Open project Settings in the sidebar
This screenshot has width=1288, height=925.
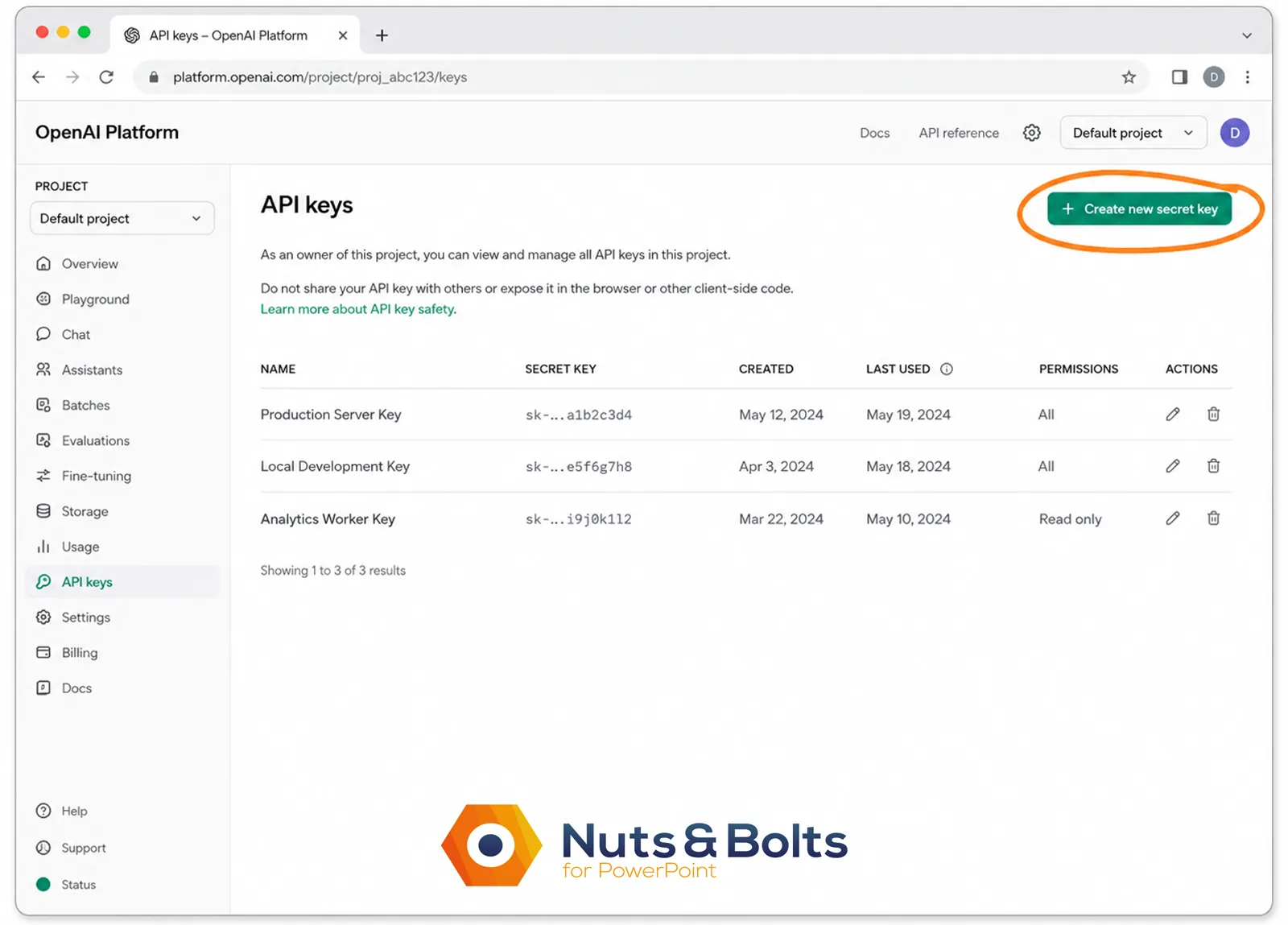tap(122, 617)
